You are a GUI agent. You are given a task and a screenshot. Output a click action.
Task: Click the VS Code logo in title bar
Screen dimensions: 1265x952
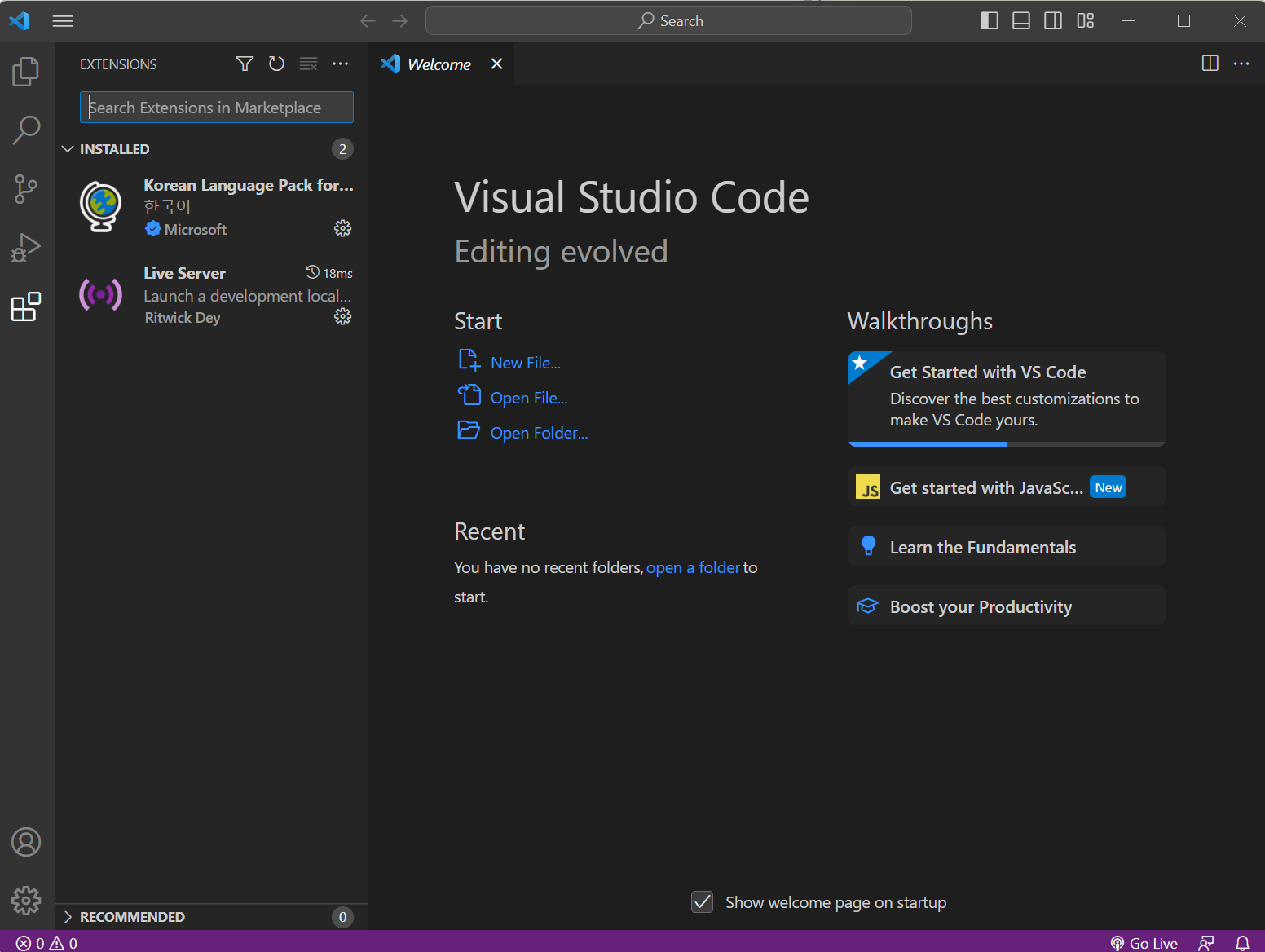click(x=20, y=20)
